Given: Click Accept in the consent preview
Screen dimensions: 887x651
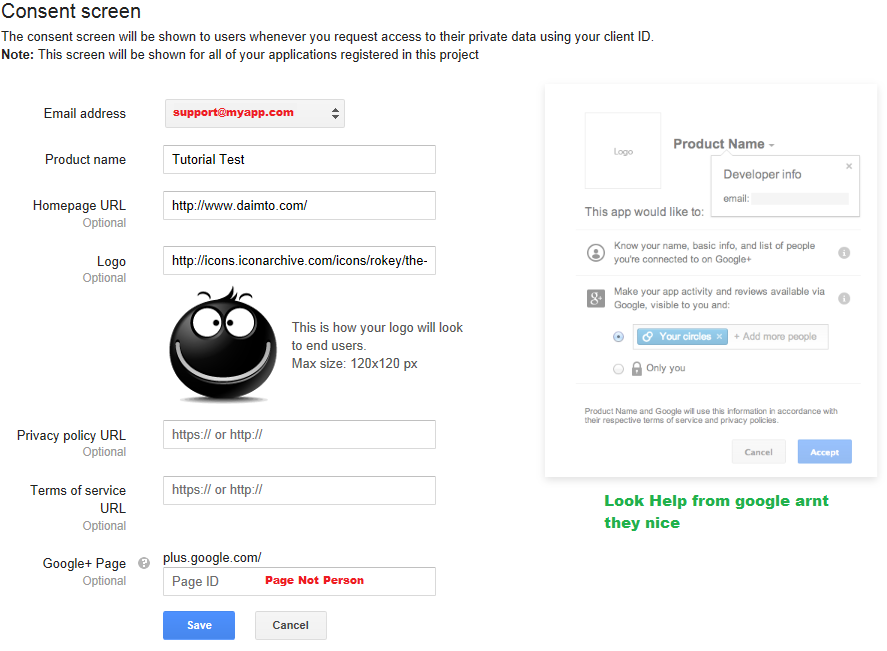Looking at the screenshot, I should click(x=824, y=452).
